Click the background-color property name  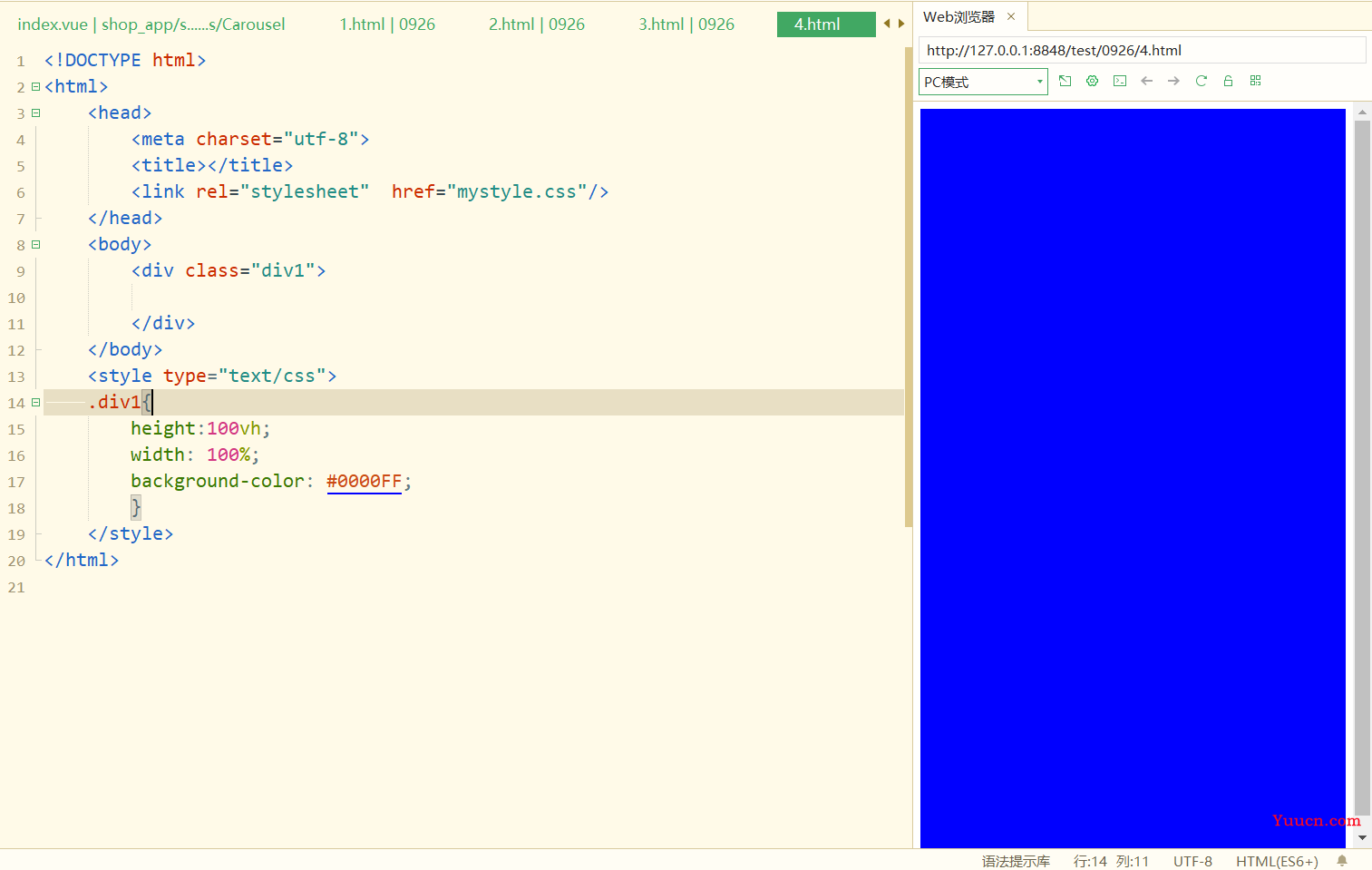[218, 481]
